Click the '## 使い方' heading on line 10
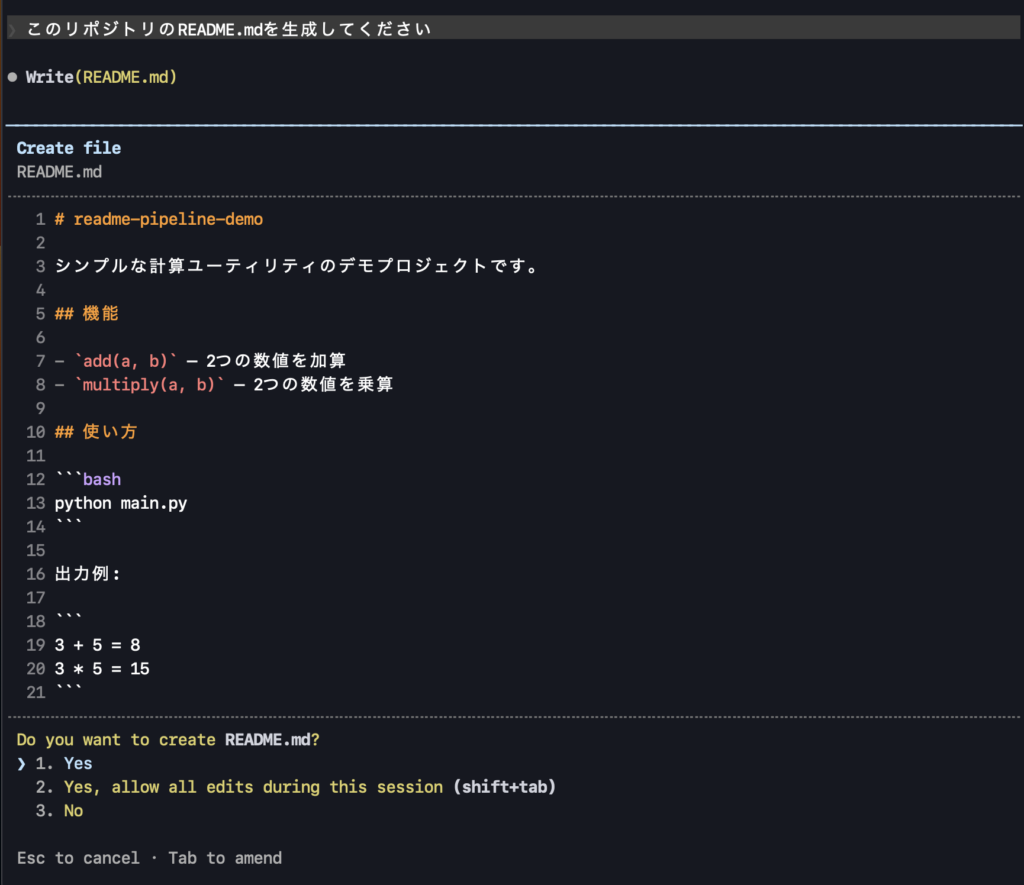This screenshot has height=885, width=1024. [96, 432]
